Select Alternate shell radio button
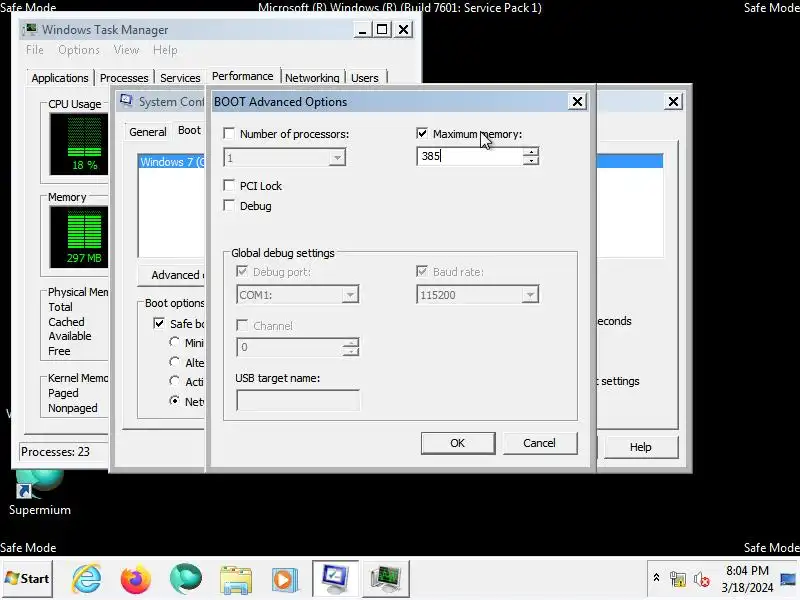This screenshot has height=600, width=800. point(174,362)
